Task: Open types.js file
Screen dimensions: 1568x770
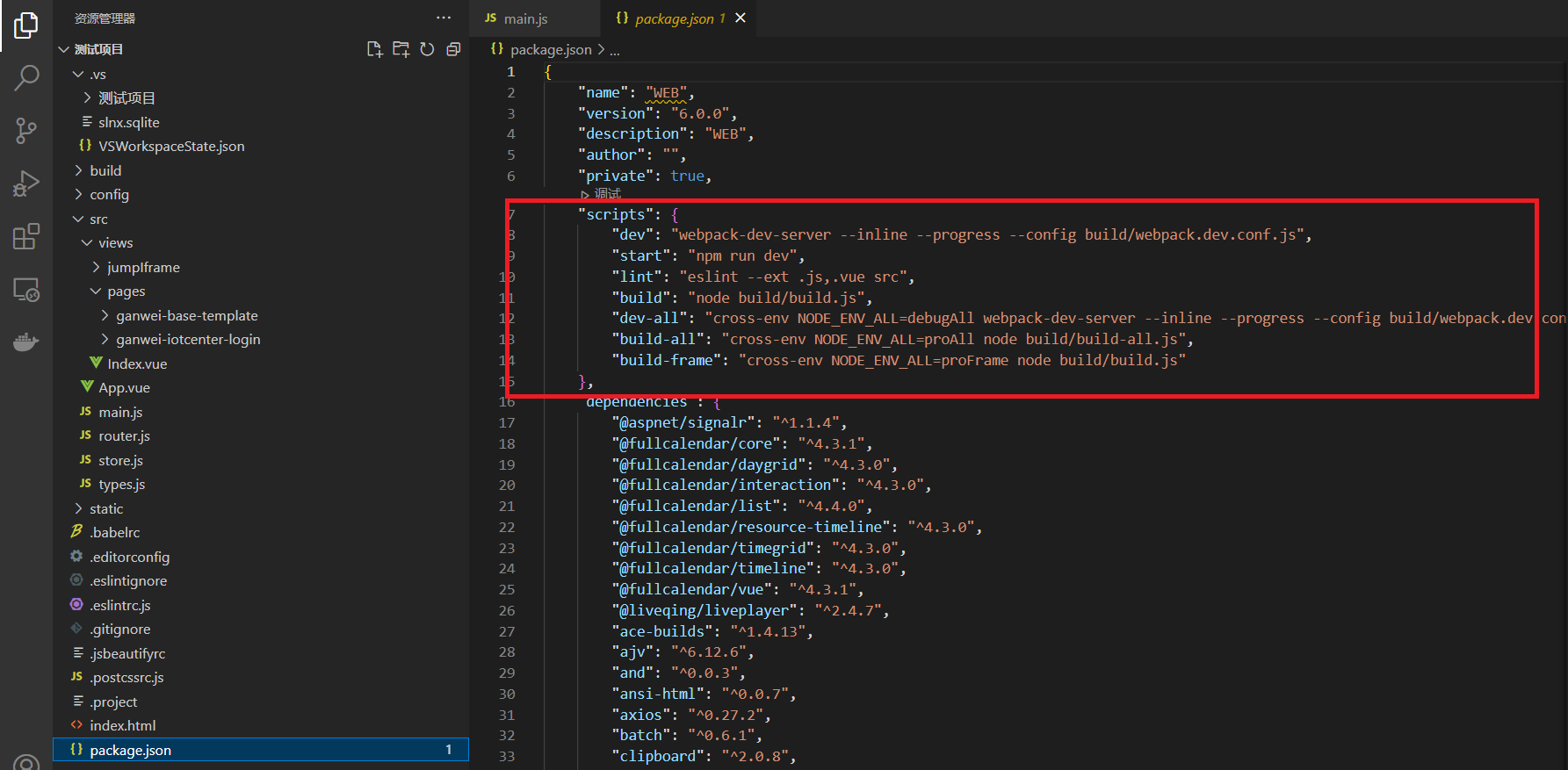Action: [261, 484]
